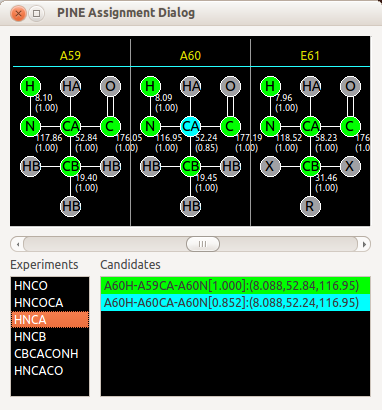382x410 pixels.
Task: Click the N atom node of A59
Action: point(30,126)
